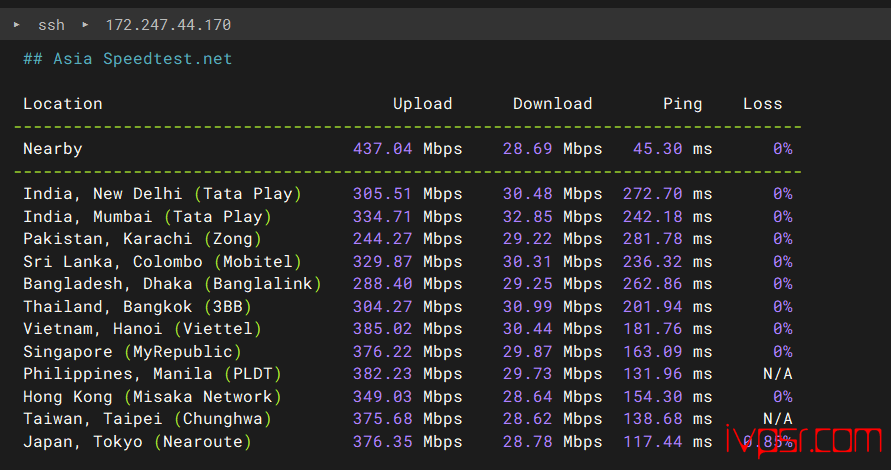The height and width of the screenshot is (470, 891).
Task: Click the 29.87 download value
Action: [x=527, y=351]
